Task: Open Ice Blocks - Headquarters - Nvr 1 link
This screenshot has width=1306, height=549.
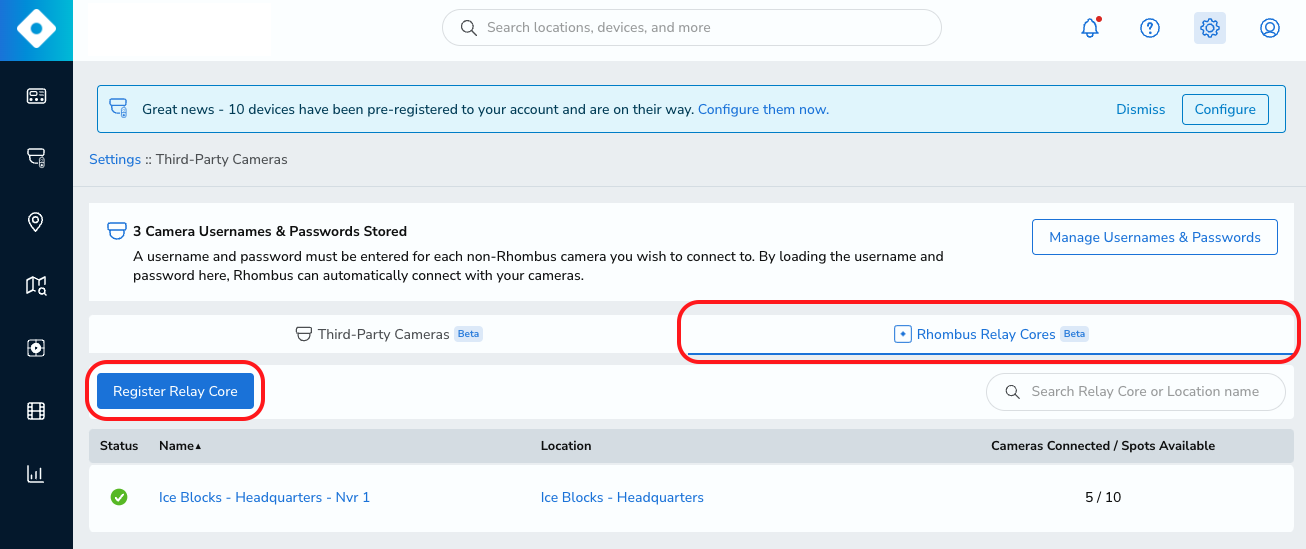Action: click(264, 497)
